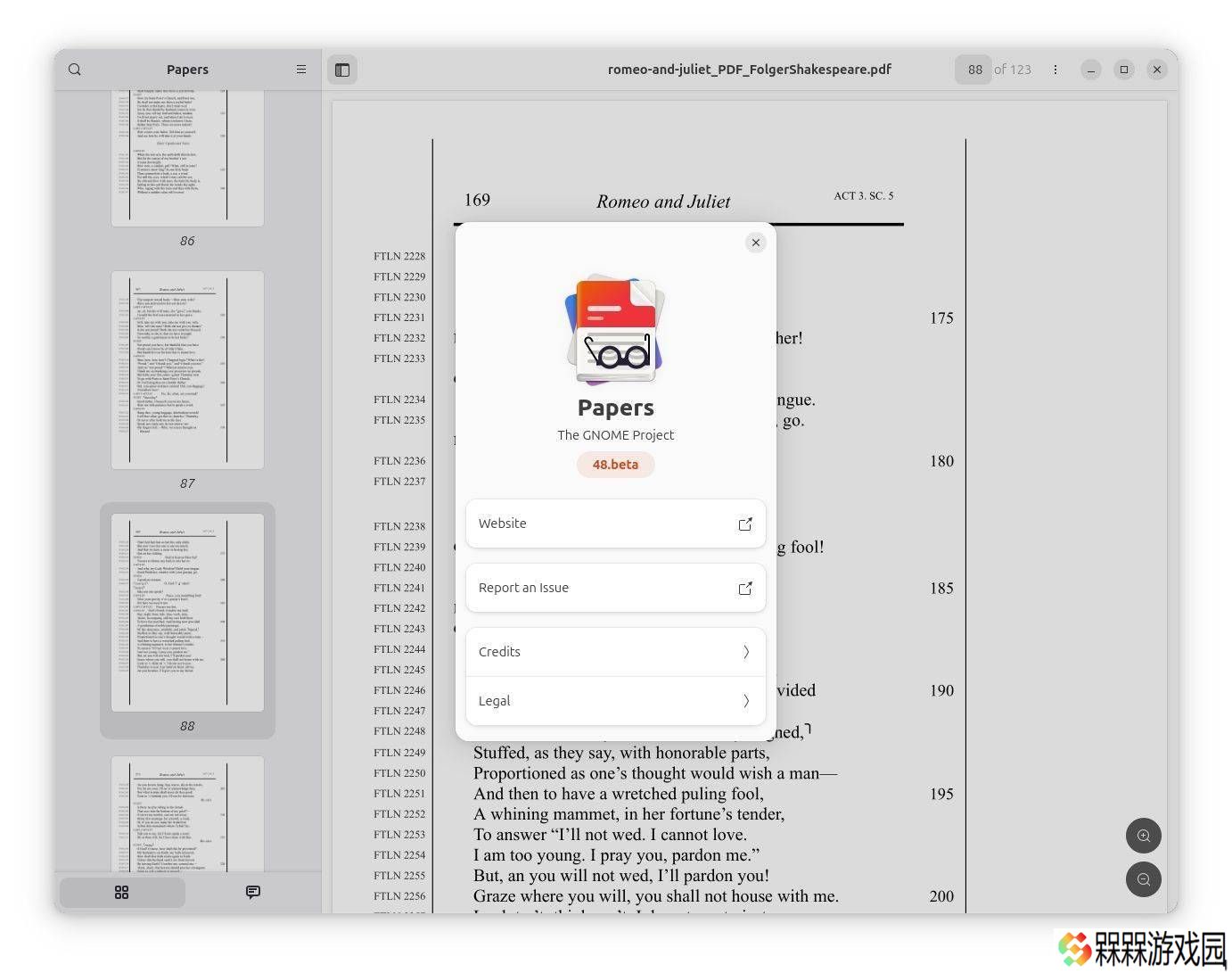Open search in the sidebar
Screen dimensions: 1232x973
coord(75,70)
